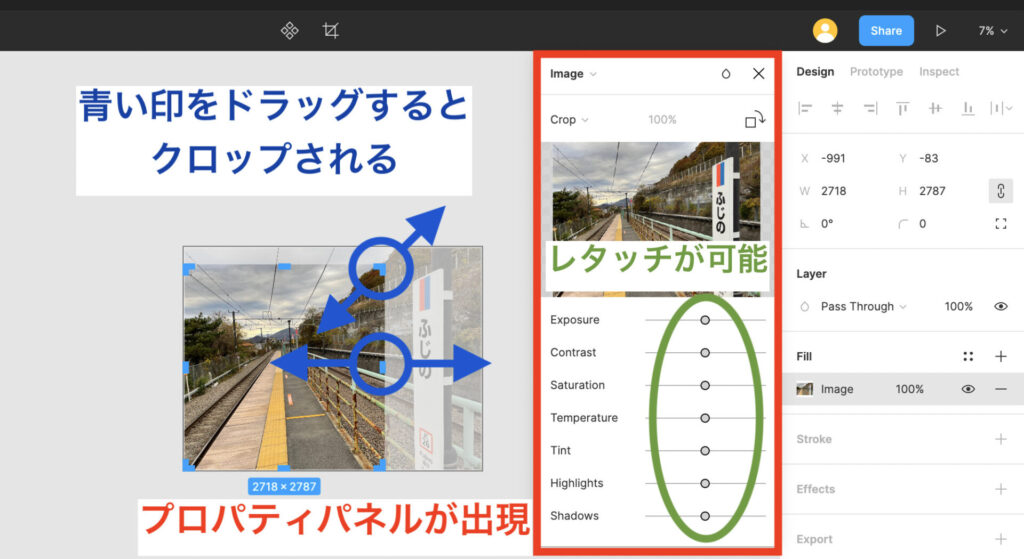
Task: Click the height field 2787
Action: (932, 191)
